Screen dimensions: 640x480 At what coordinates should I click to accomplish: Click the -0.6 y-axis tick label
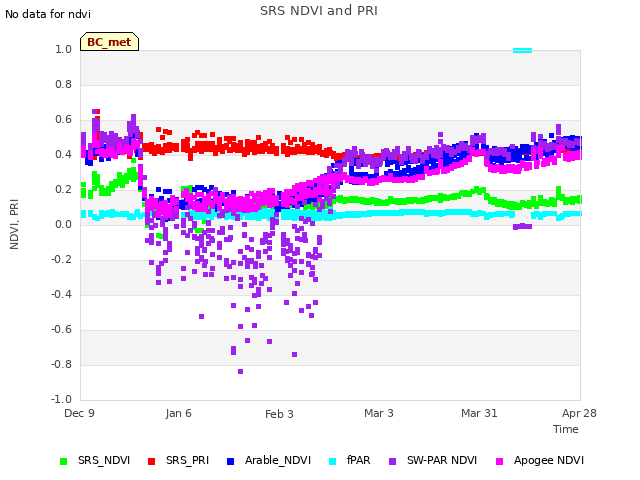pyautogui.click(x=61, y=329)
